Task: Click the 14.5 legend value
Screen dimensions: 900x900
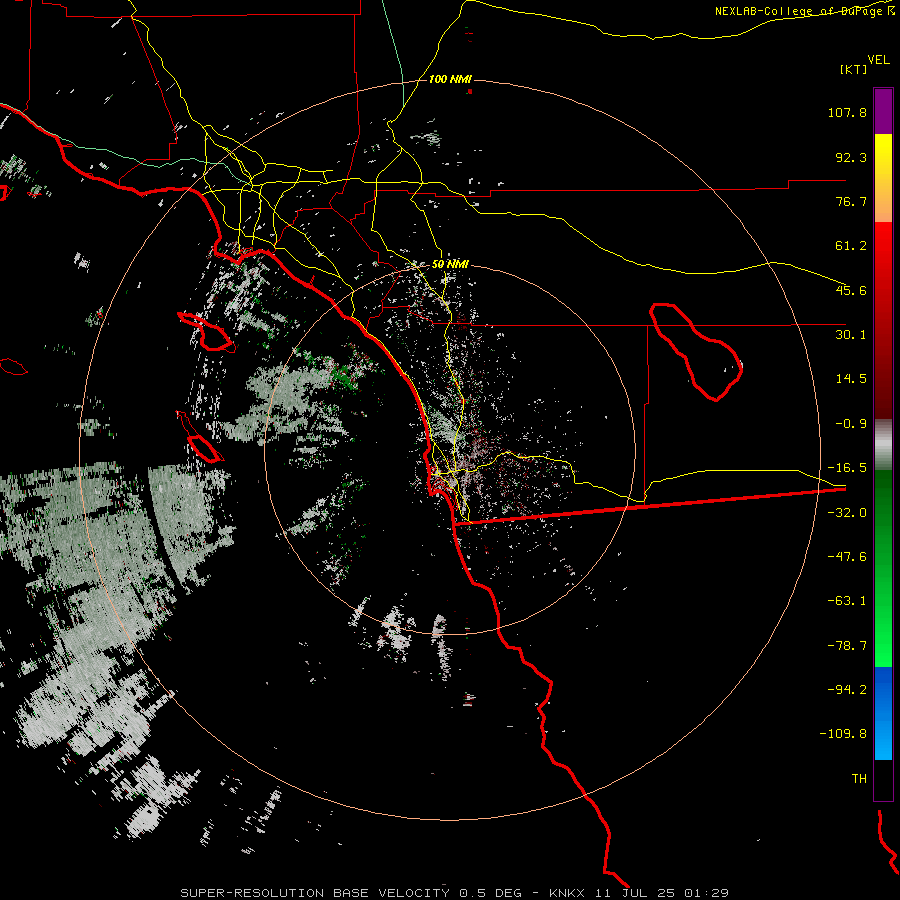Action: [851, 379]
